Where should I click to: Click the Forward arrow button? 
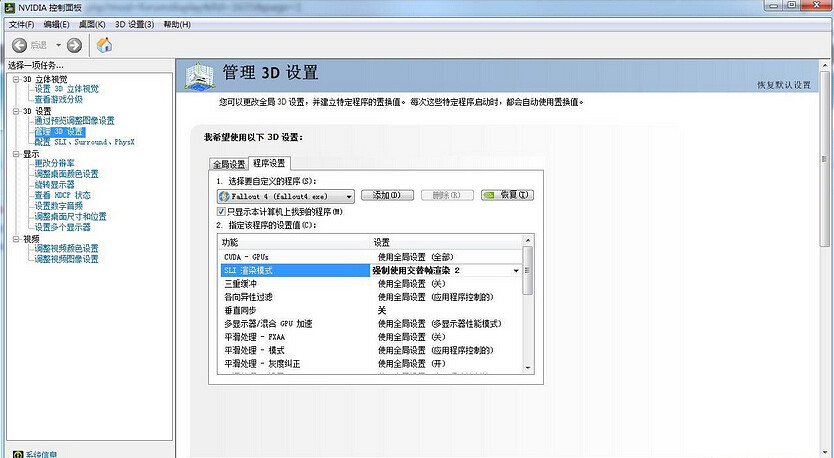[74, 45]
